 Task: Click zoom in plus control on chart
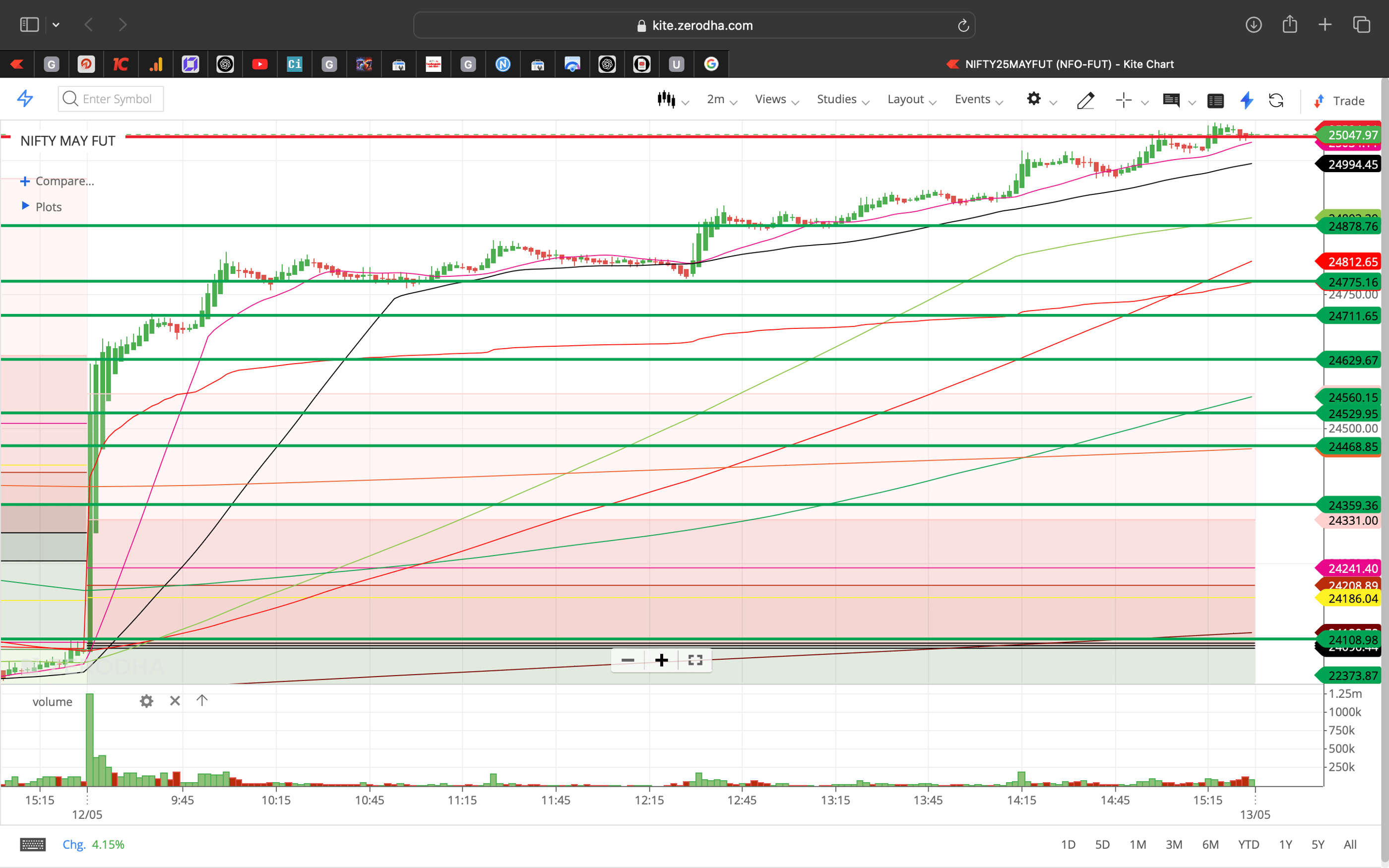coord(661,660)
